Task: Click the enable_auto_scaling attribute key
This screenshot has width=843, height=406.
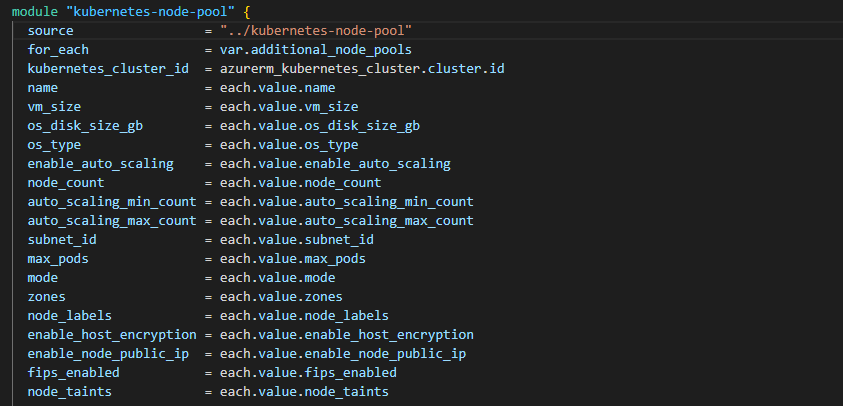Action: coord(100,164)
